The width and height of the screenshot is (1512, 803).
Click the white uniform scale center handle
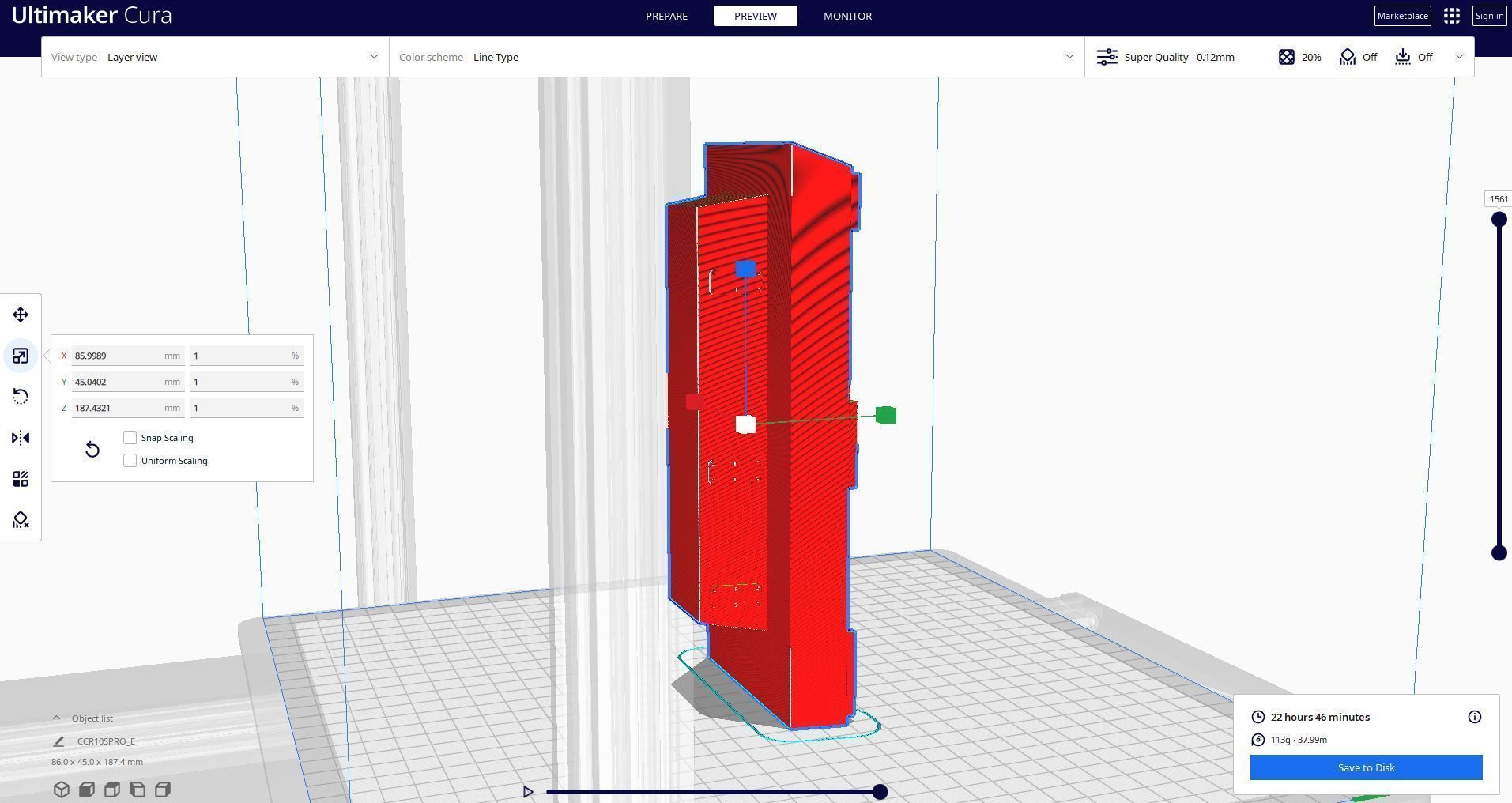745,424
